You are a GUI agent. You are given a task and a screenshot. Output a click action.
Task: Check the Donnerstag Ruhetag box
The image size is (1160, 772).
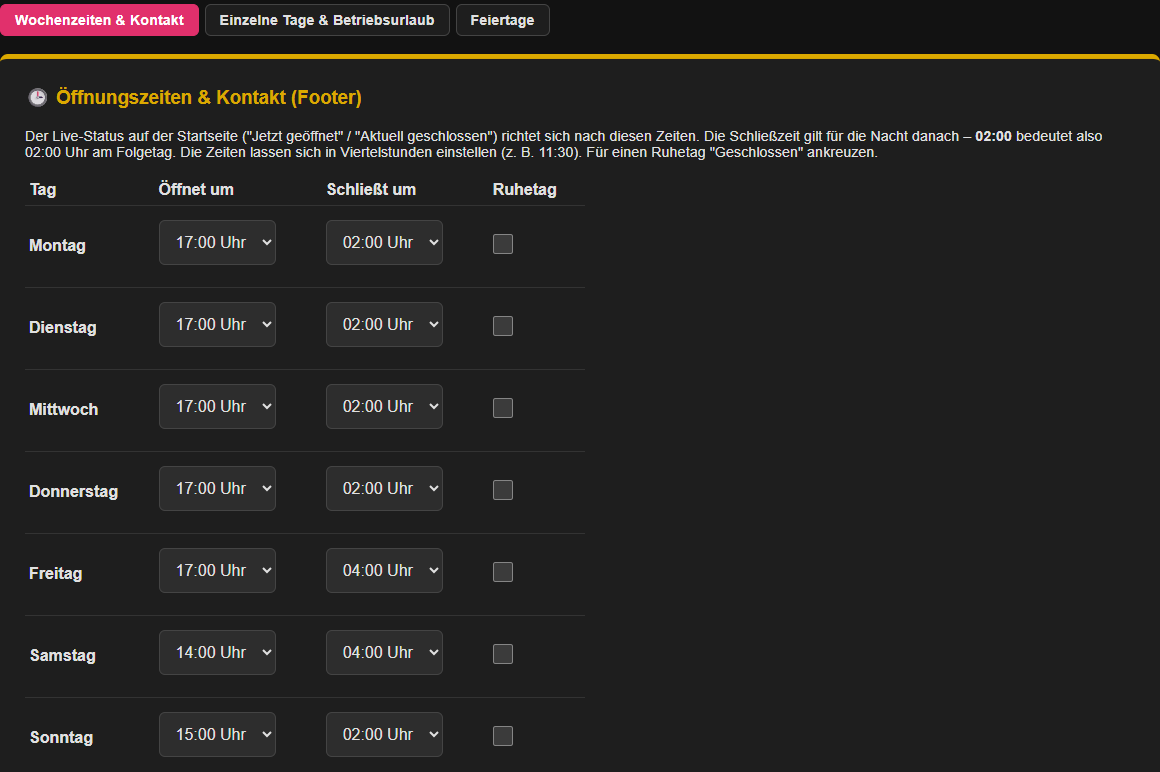503,490
